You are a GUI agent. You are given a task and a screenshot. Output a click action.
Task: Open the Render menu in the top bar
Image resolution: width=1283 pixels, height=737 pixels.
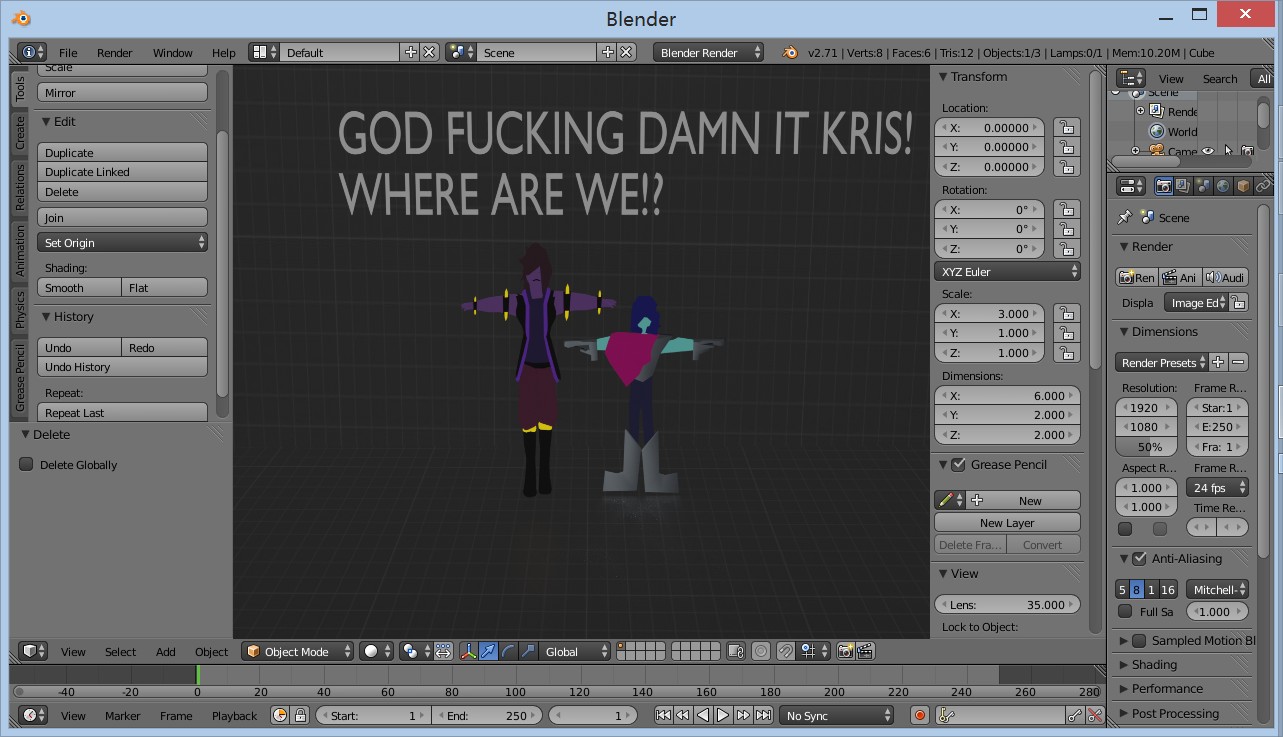click(117, 52)
